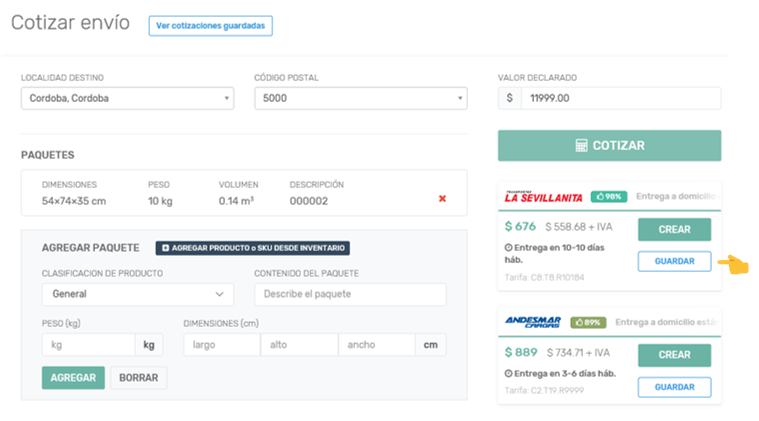Open Clasificacion de Producto General dropdown
Viewport: 759px width, 421px height.
[137, 294]
